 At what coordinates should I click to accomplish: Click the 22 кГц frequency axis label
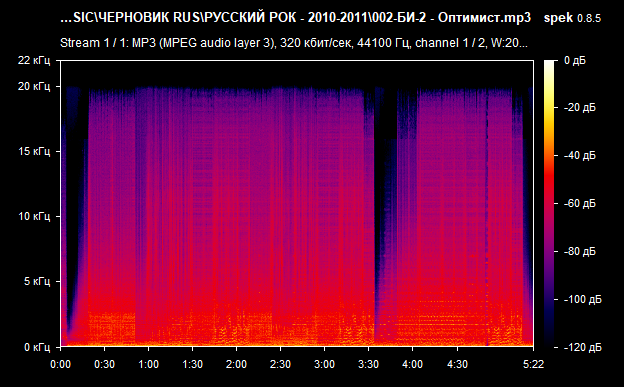[34, 60]
